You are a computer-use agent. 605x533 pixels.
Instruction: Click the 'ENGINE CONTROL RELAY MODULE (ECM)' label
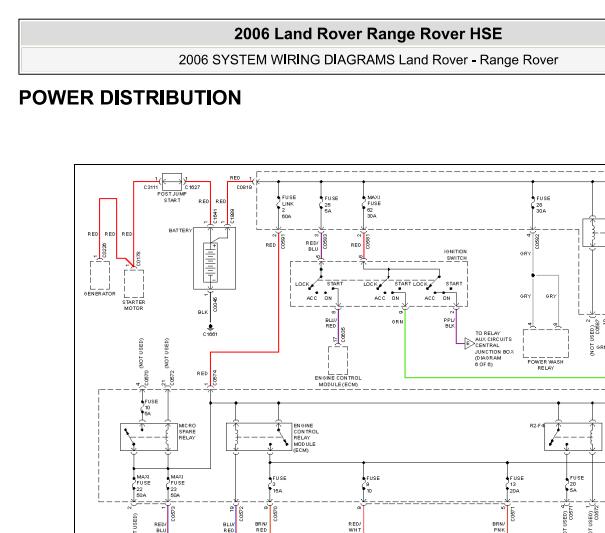point(306,438)
